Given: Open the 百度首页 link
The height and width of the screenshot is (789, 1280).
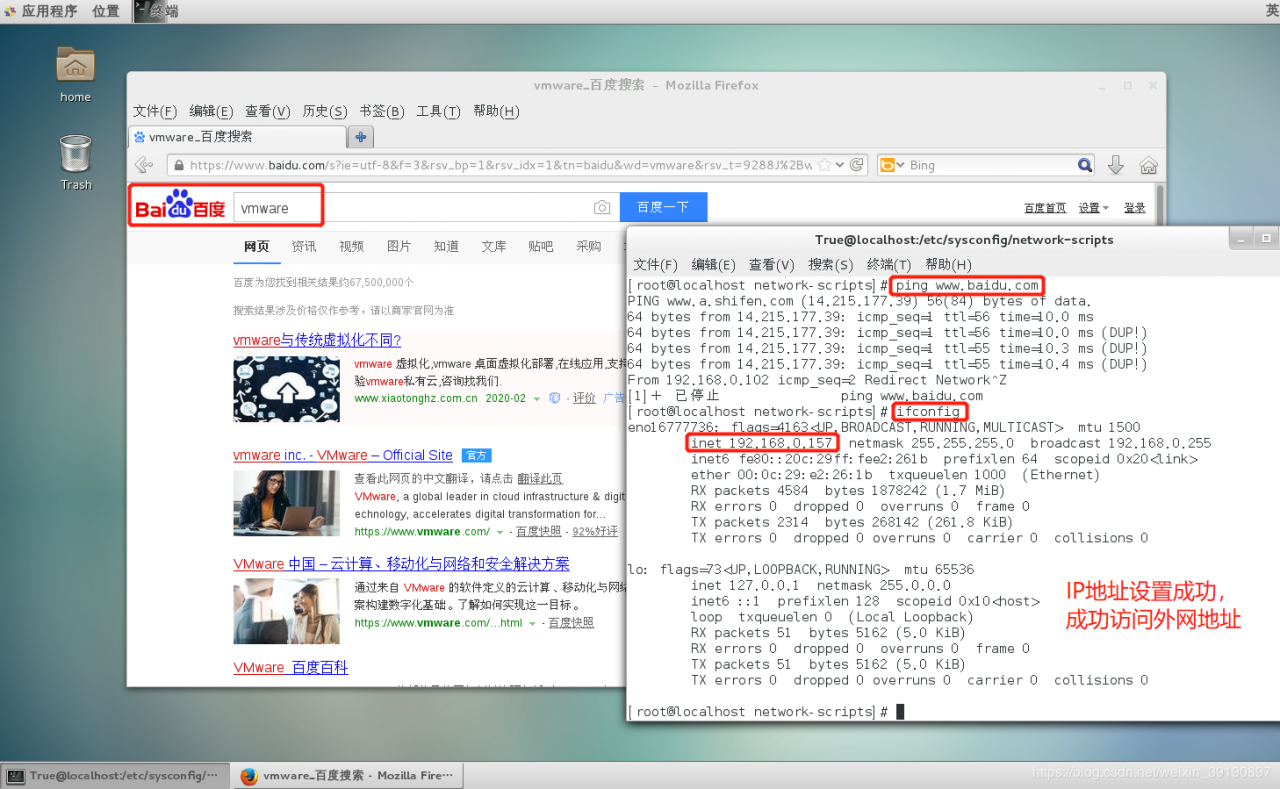Looking at the screenshot, I should coord(1045,208).
